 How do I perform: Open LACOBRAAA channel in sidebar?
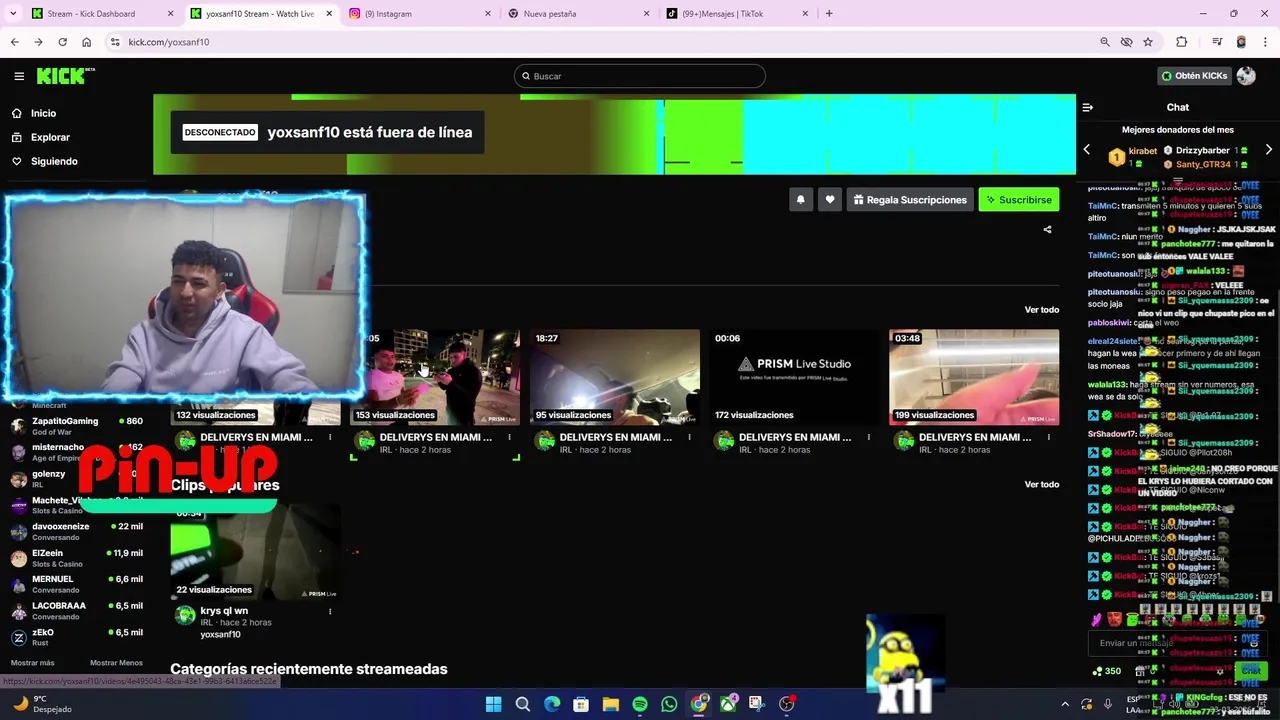[76, 610]
